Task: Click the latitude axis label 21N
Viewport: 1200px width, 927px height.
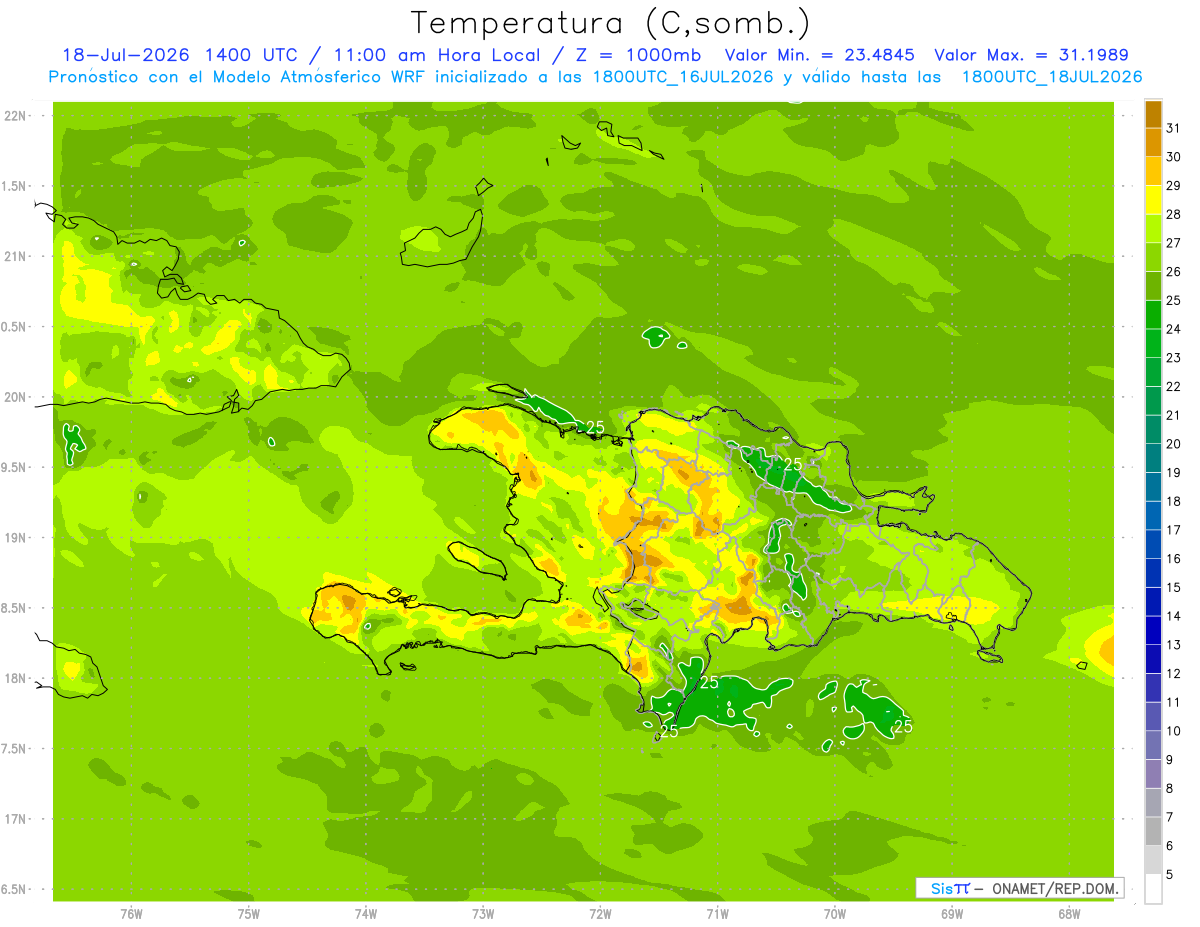Action: (17, 256)
